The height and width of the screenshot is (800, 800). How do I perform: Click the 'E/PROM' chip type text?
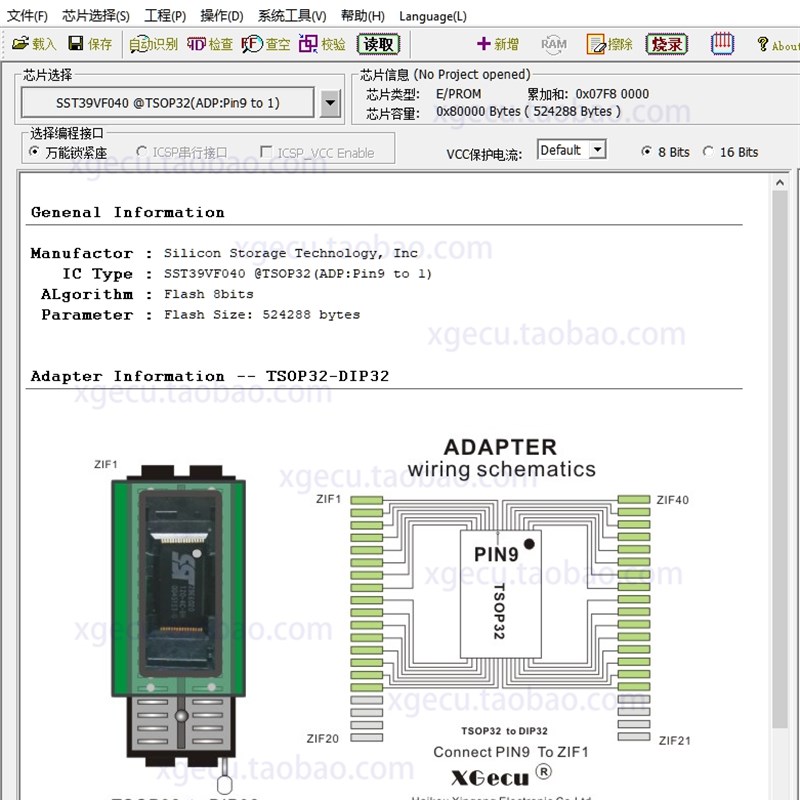(458, 94)
